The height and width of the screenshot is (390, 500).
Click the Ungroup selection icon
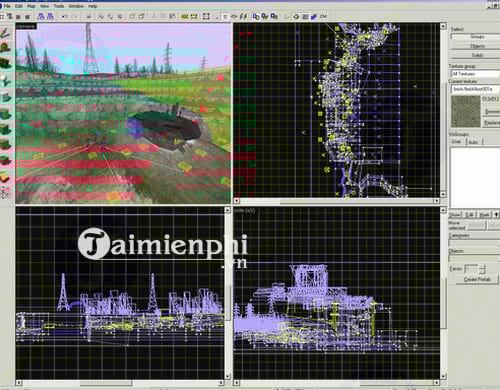[x=110, y=16]
